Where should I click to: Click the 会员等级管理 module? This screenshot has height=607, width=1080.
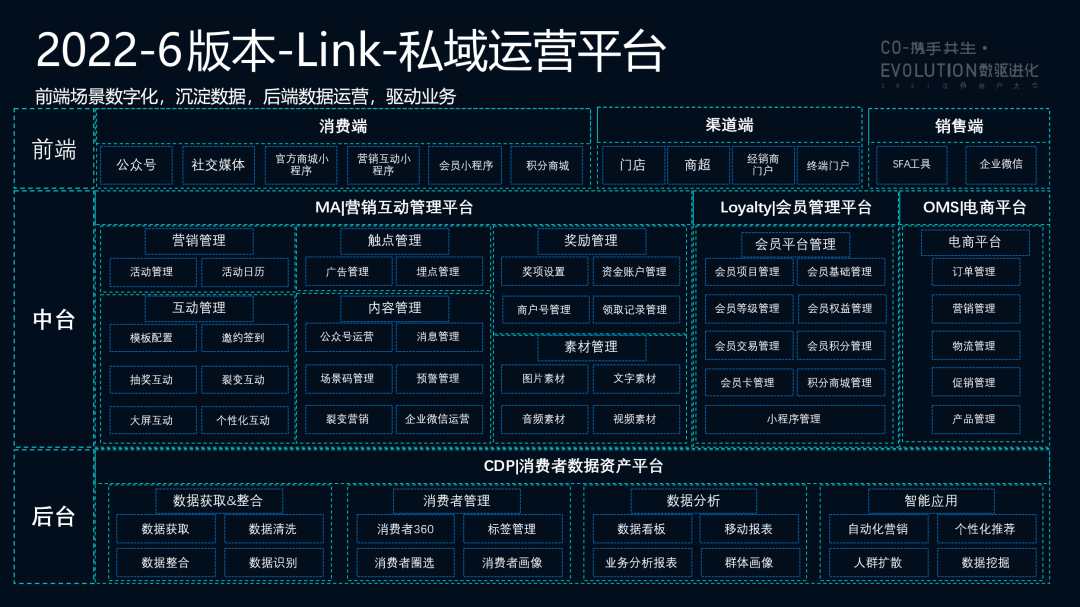pos(747,309)
